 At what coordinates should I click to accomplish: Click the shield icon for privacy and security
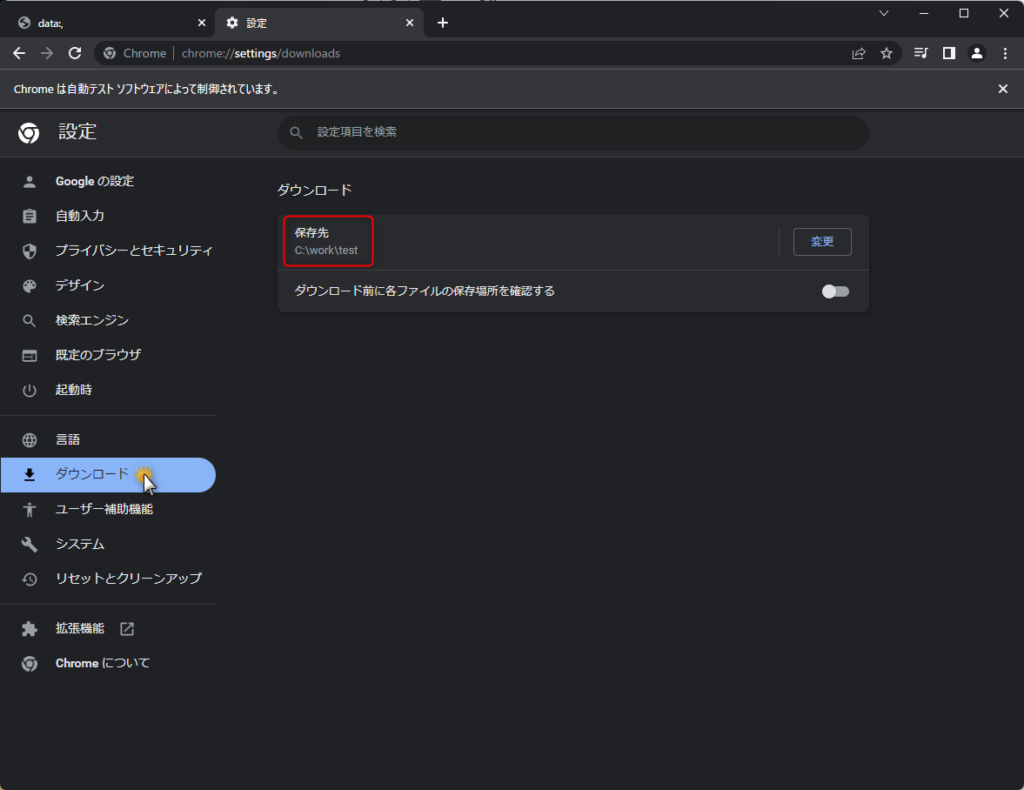[x=29, y=251]
